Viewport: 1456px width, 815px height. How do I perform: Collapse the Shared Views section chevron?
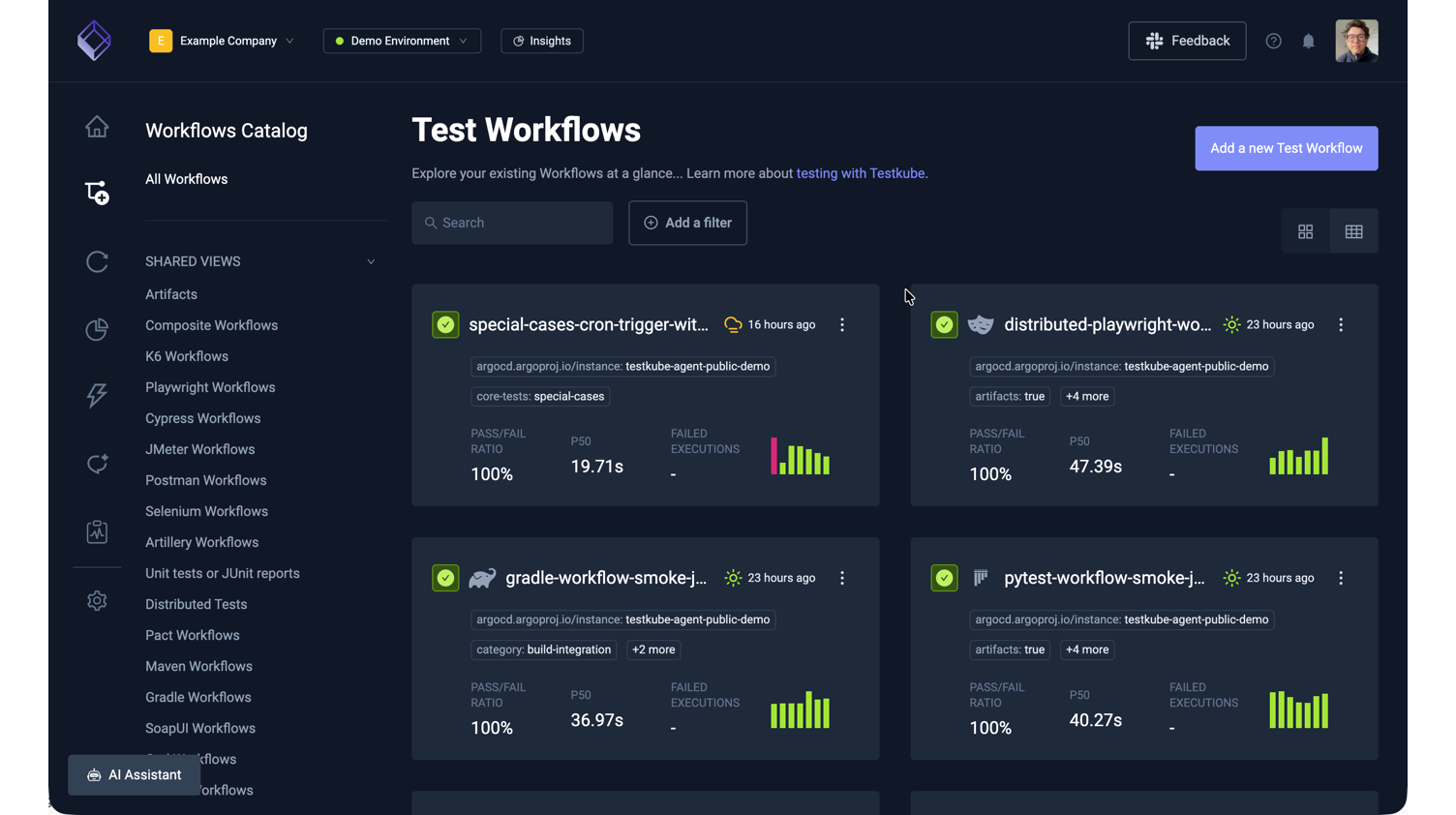[x=371, y=261]
